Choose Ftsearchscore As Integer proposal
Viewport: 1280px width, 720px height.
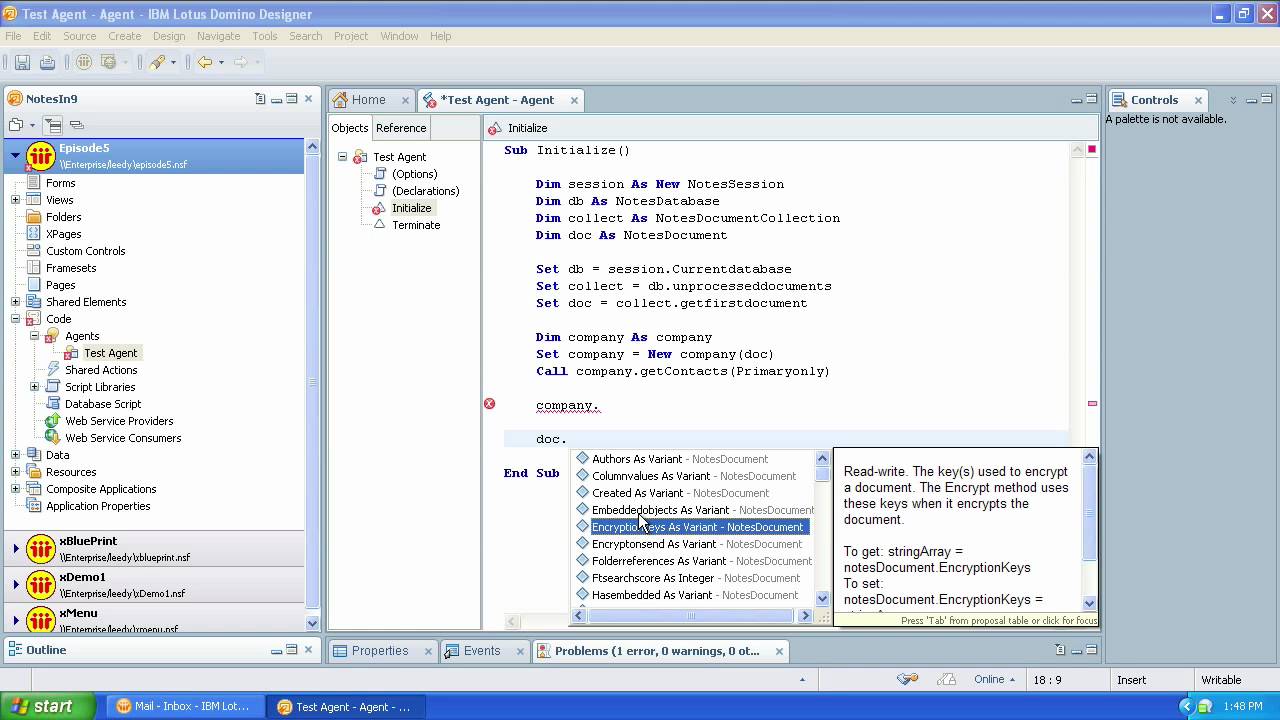[x=696, y=578]
